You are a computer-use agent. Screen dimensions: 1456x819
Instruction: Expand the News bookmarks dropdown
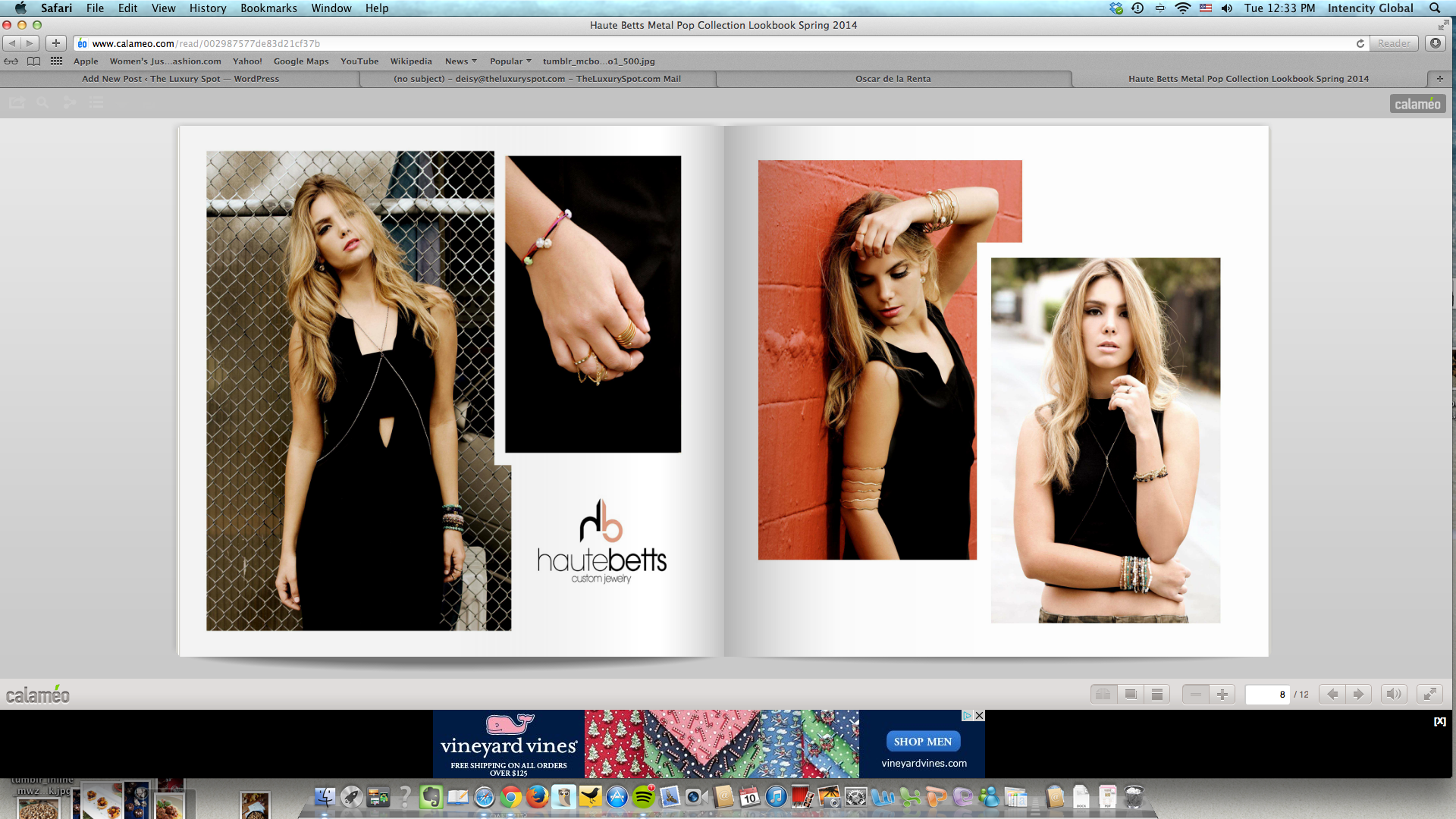[x=460, y=61]
